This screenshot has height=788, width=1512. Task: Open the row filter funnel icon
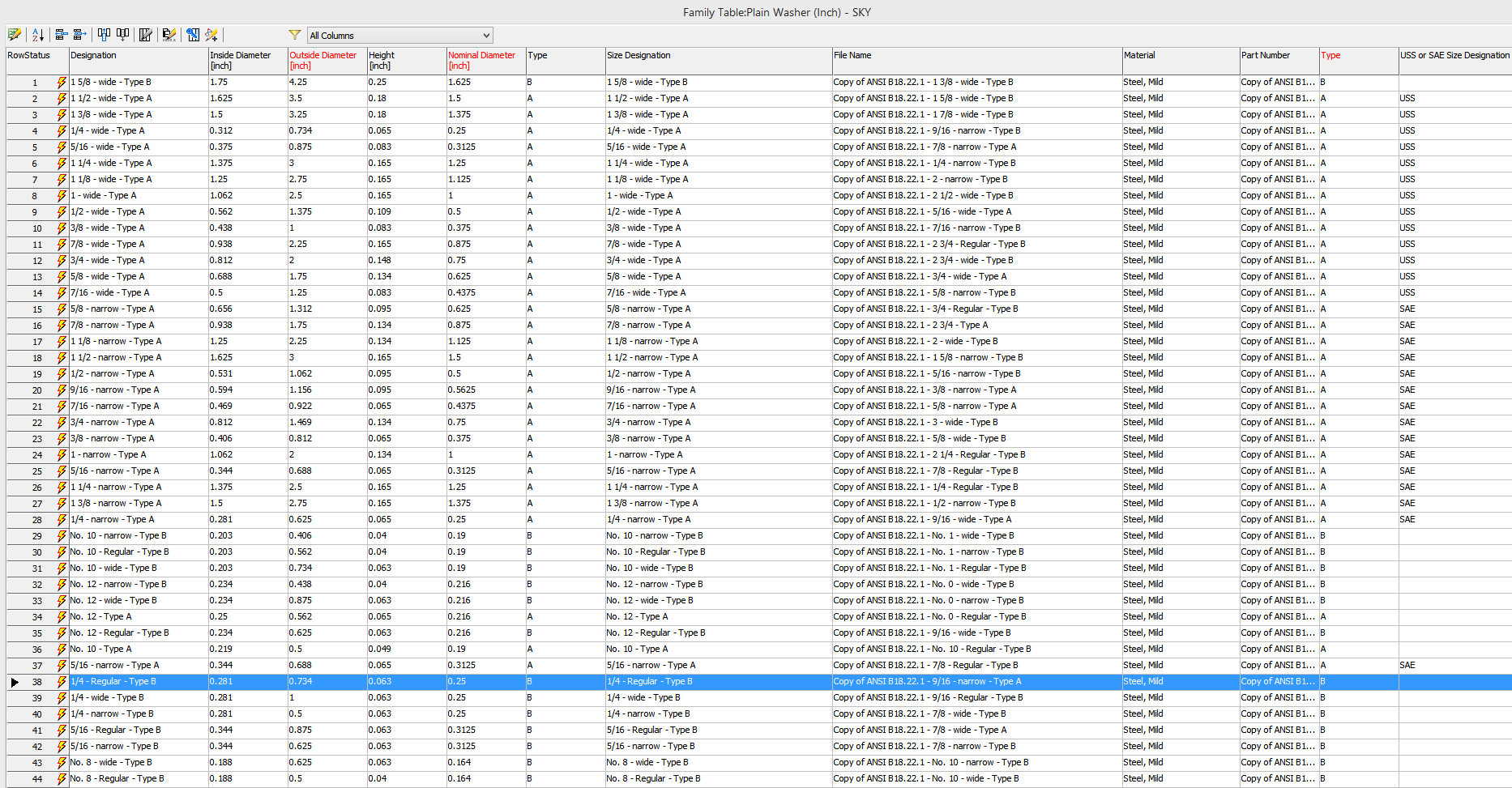pyautogui.click(x=294, y=35)
